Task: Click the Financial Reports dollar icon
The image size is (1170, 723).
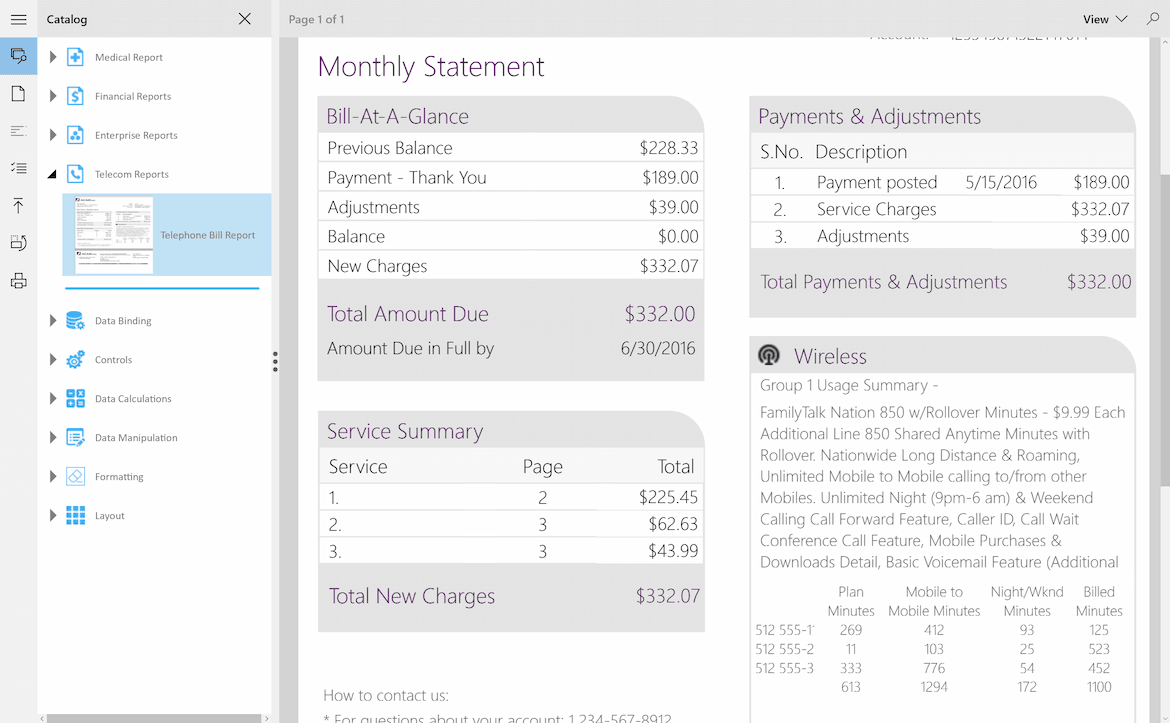Action: 75,96
